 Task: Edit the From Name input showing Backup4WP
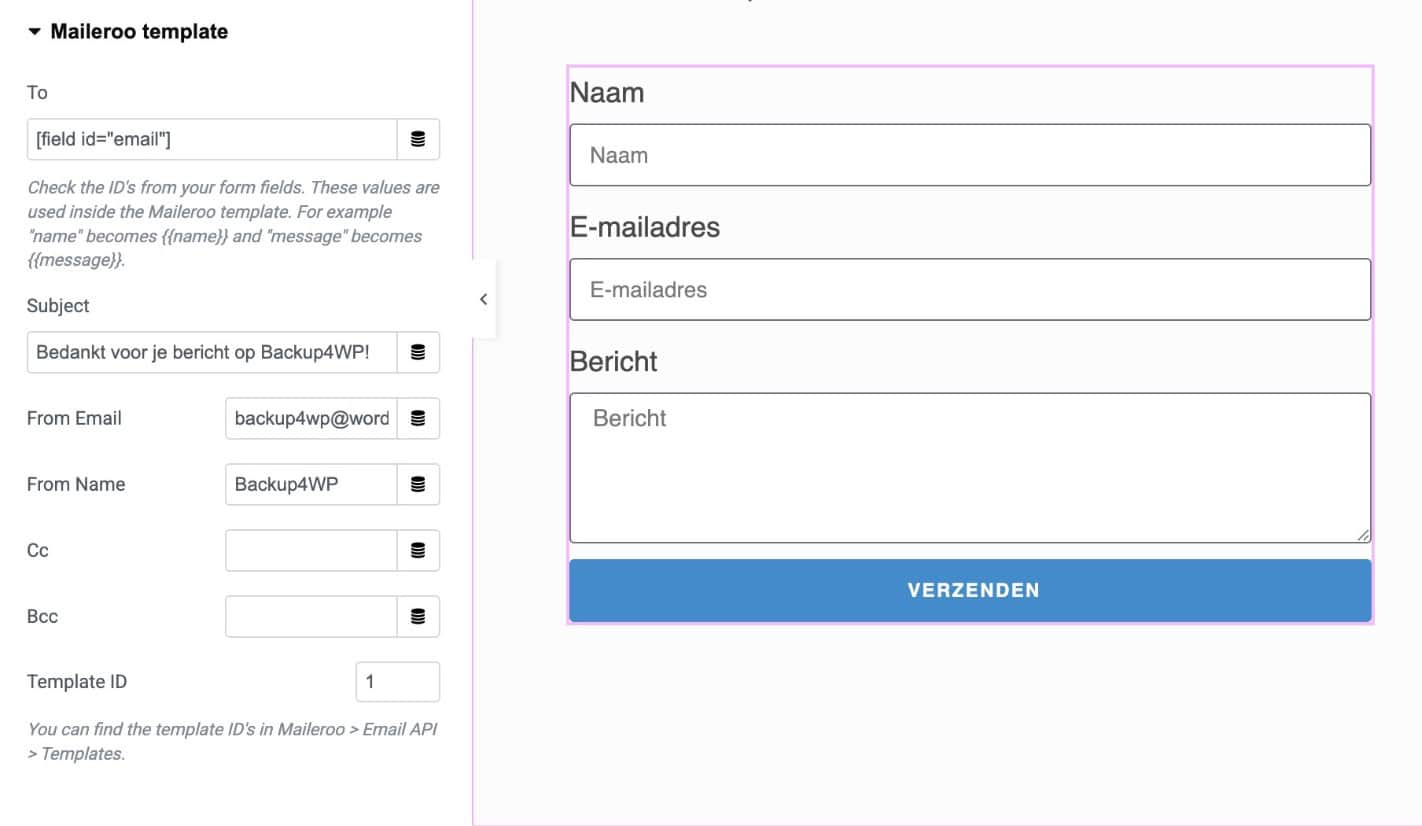[x=311, y=485]
